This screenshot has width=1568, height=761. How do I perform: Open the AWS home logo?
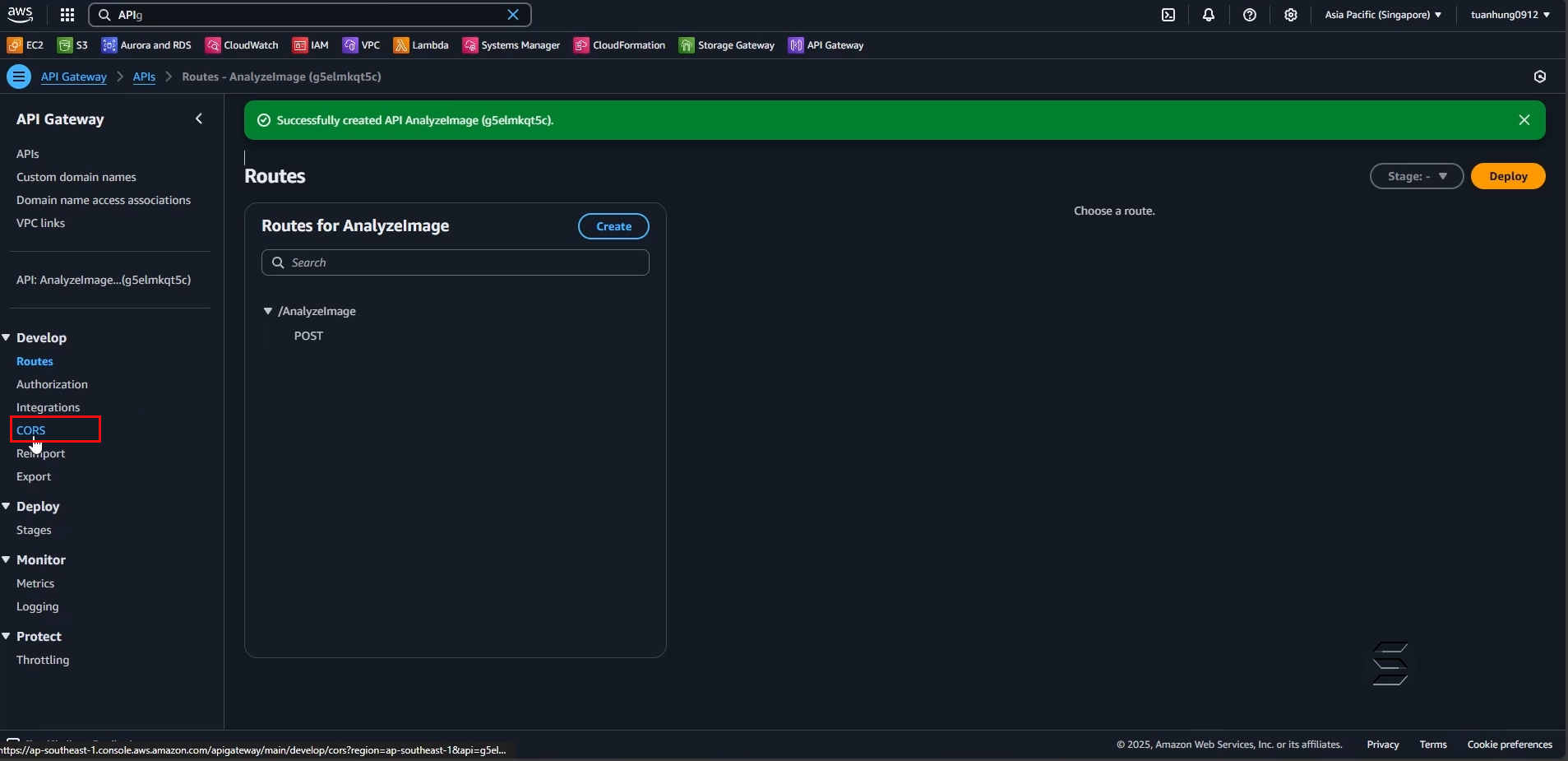pyautogui.click(x=21, y=14)
